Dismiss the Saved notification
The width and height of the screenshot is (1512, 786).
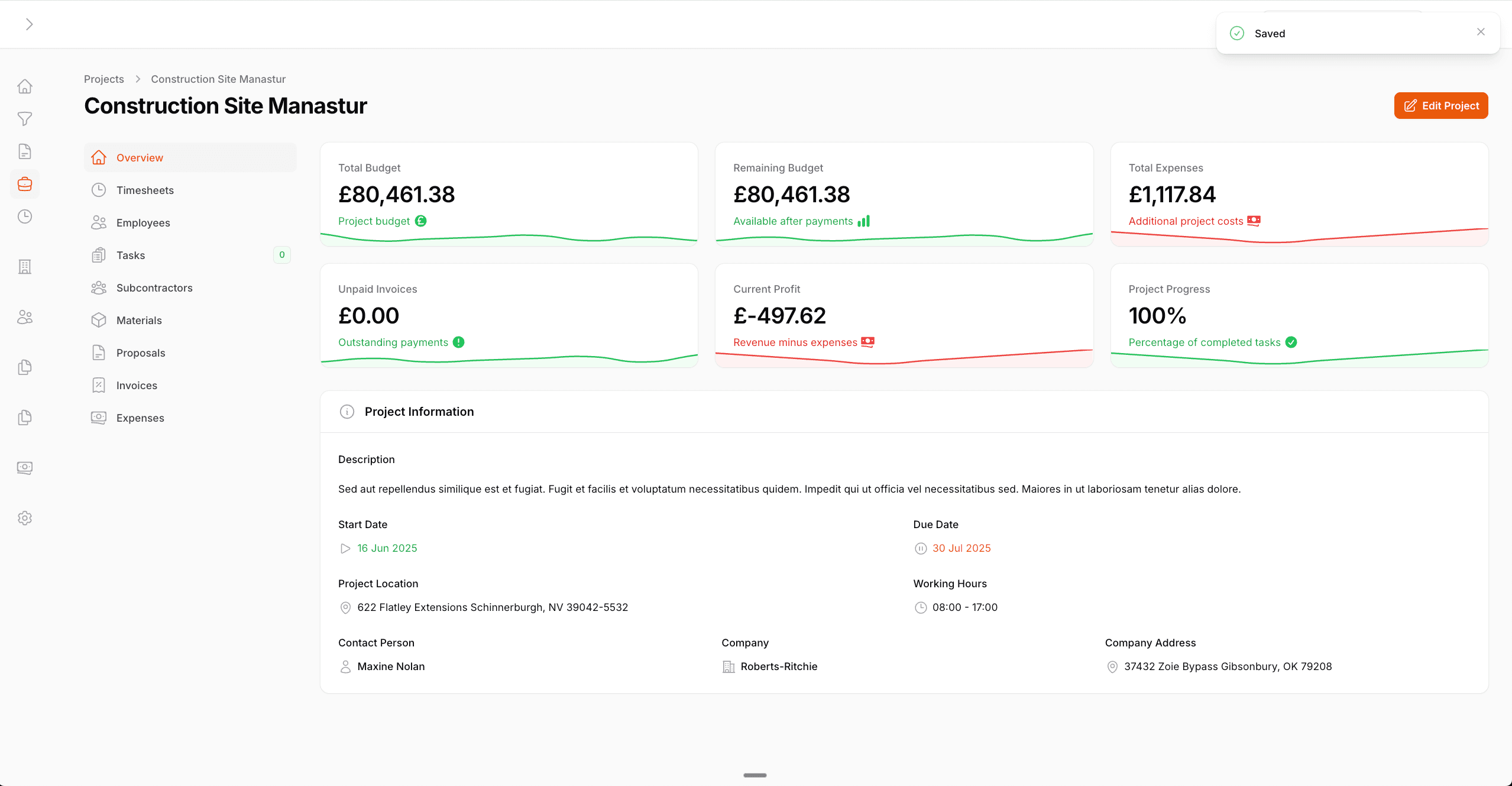(x=1481, y=32)
